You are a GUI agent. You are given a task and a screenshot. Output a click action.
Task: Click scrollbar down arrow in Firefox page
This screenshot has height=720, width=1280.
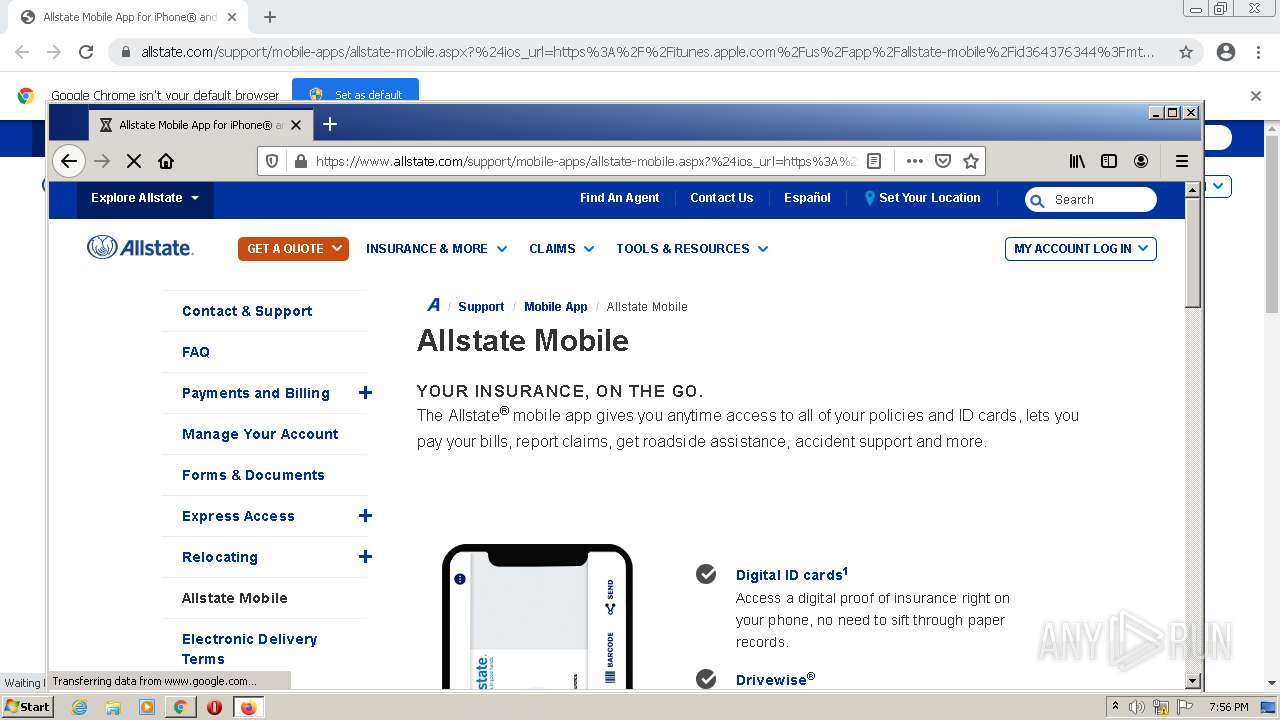coord(1192,681)
